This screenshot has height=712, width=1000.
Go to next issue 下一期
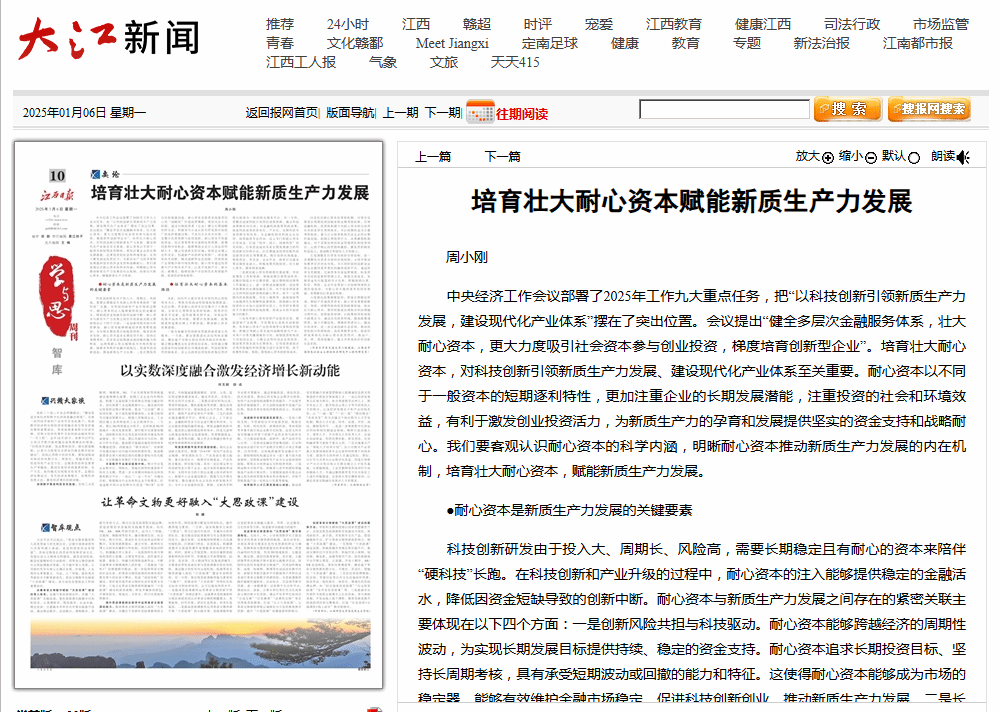coord(442,113)
